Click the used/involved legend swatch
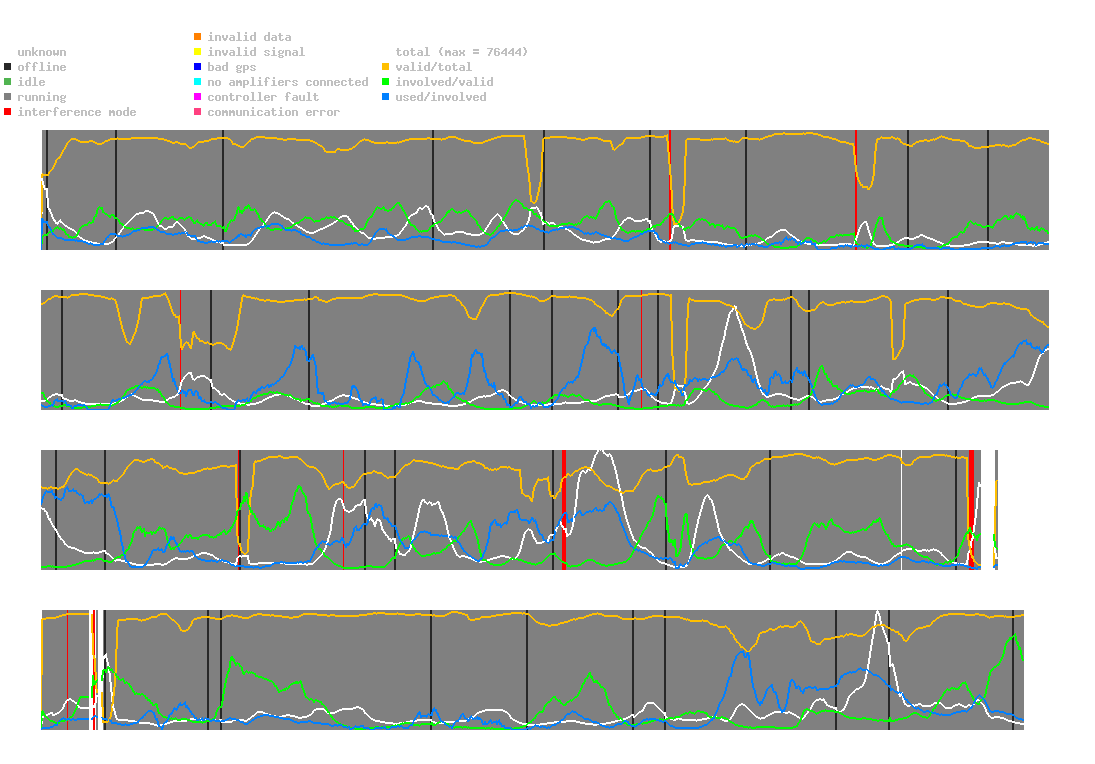 click(385, 97)
